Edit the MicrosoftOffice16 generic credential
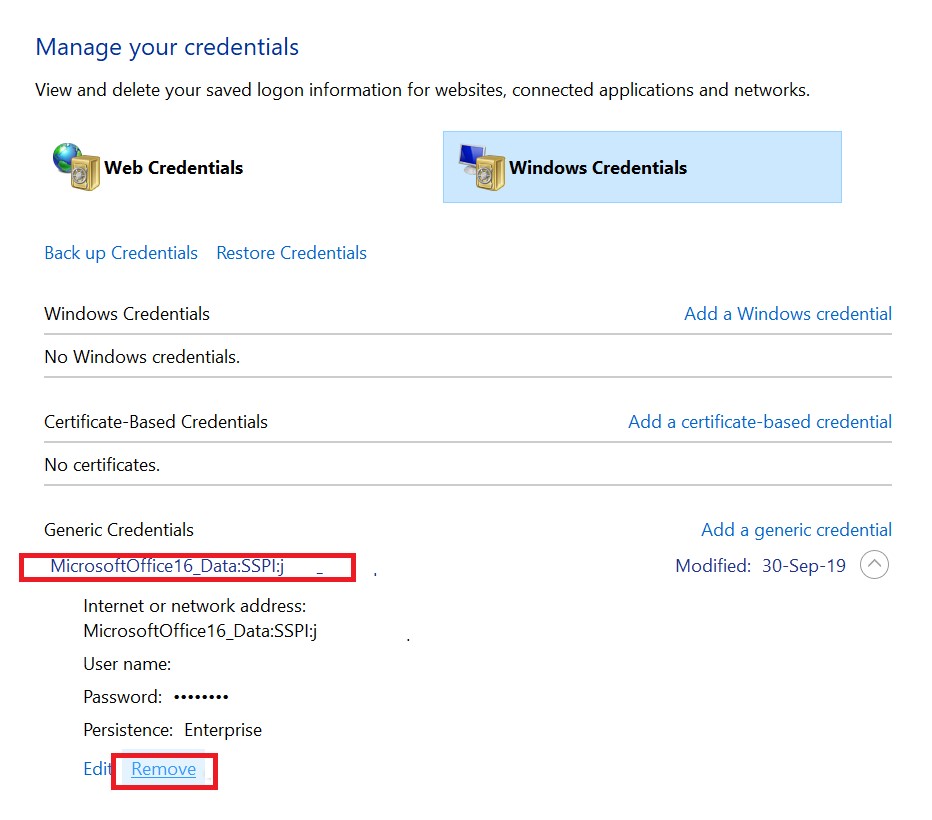Image resolution: width=932 pixels, height=820 pixels. 97,769
